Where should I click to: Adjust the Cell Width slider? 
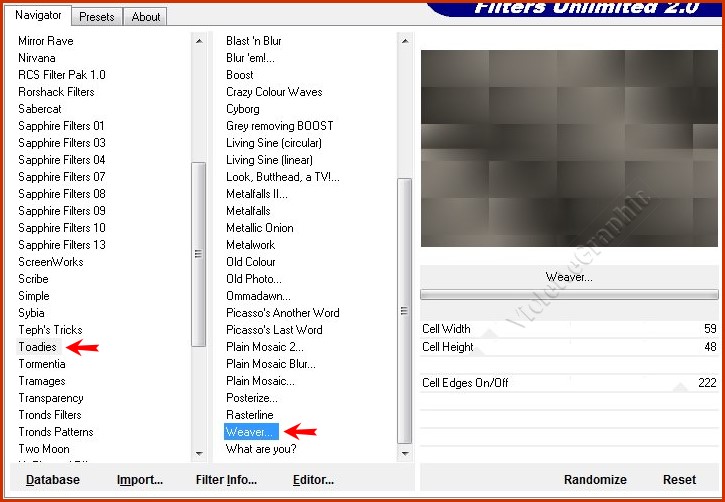[569, 329]
